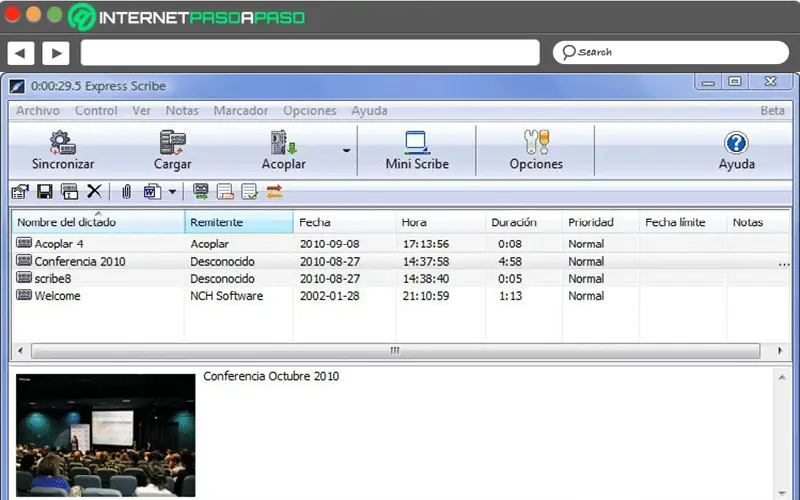
Task: Click notes pane scroll up arrow
Action: [x=782, y=377]
